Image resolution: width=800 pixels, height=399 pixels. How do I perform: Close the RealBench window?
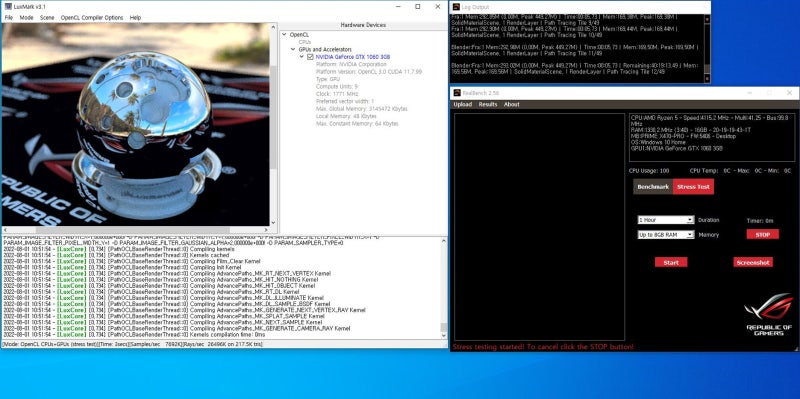click(789, 93)
